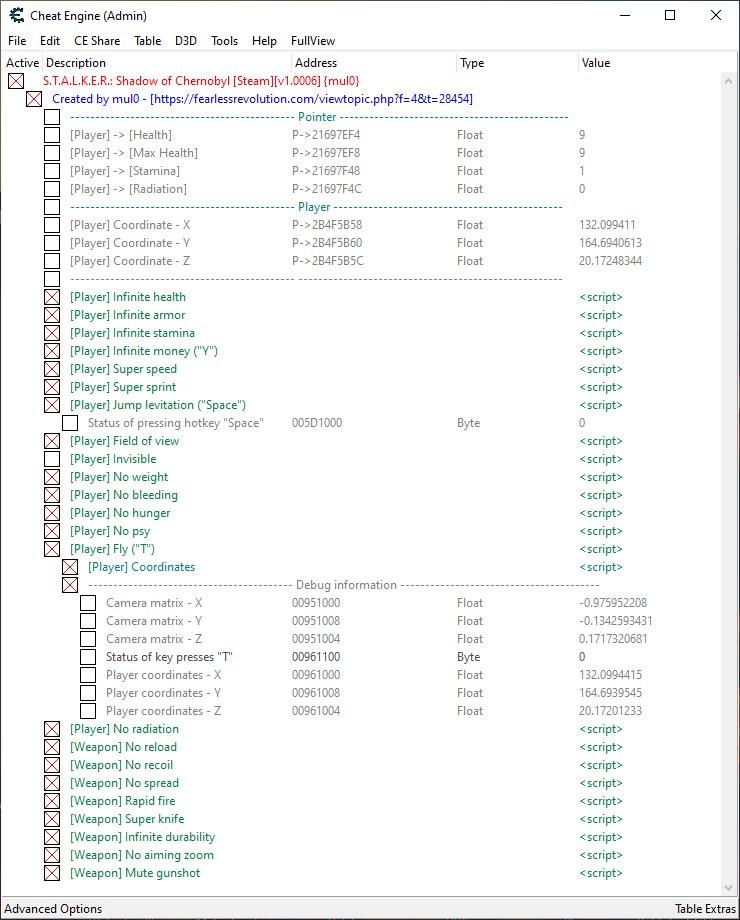Click the Cheat Engine logo icon in title bar
Screen dimensions: 740x920
tap(16, 16)
